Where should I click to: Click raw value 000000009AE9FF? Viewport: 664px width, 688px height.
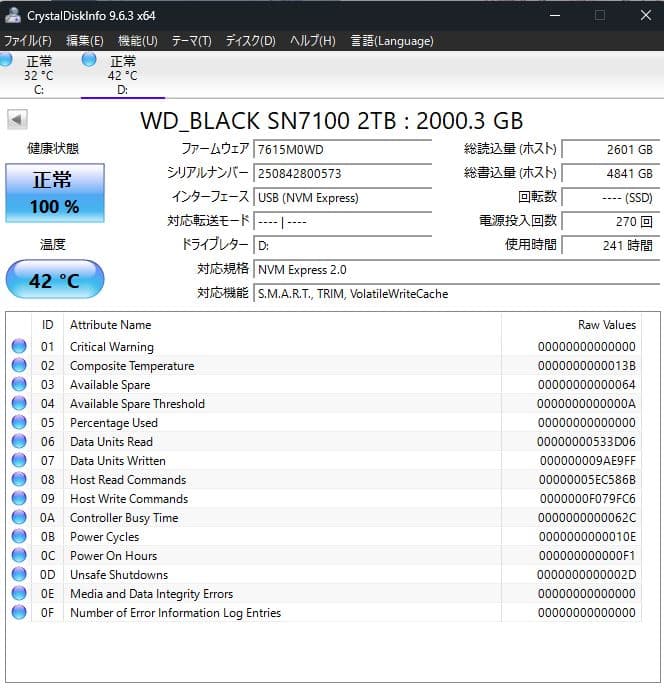click(x=588, y=461)
